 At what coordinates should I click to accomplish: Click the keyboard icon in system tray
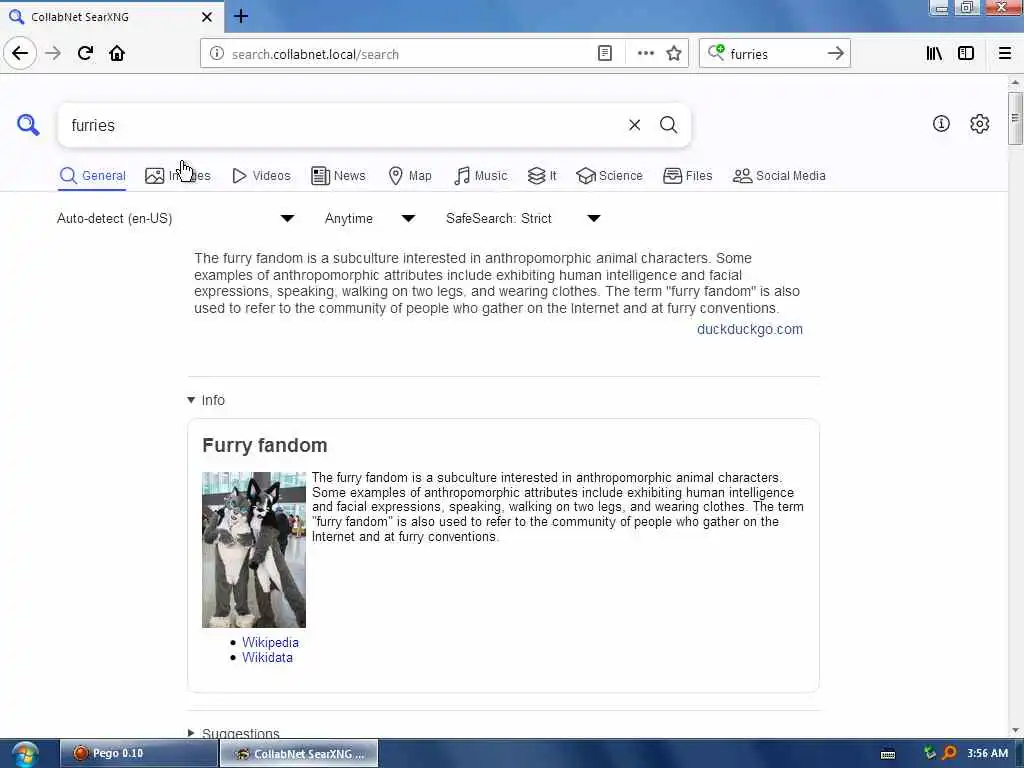pos(888,754)
